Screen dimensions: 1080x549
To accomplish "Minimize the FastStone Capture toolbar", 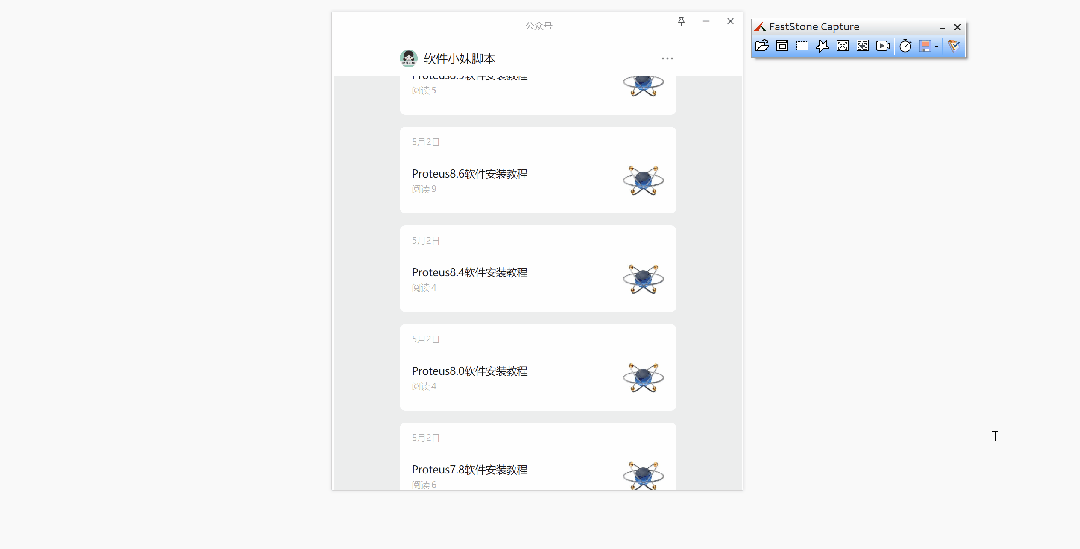I will point(942,28).
